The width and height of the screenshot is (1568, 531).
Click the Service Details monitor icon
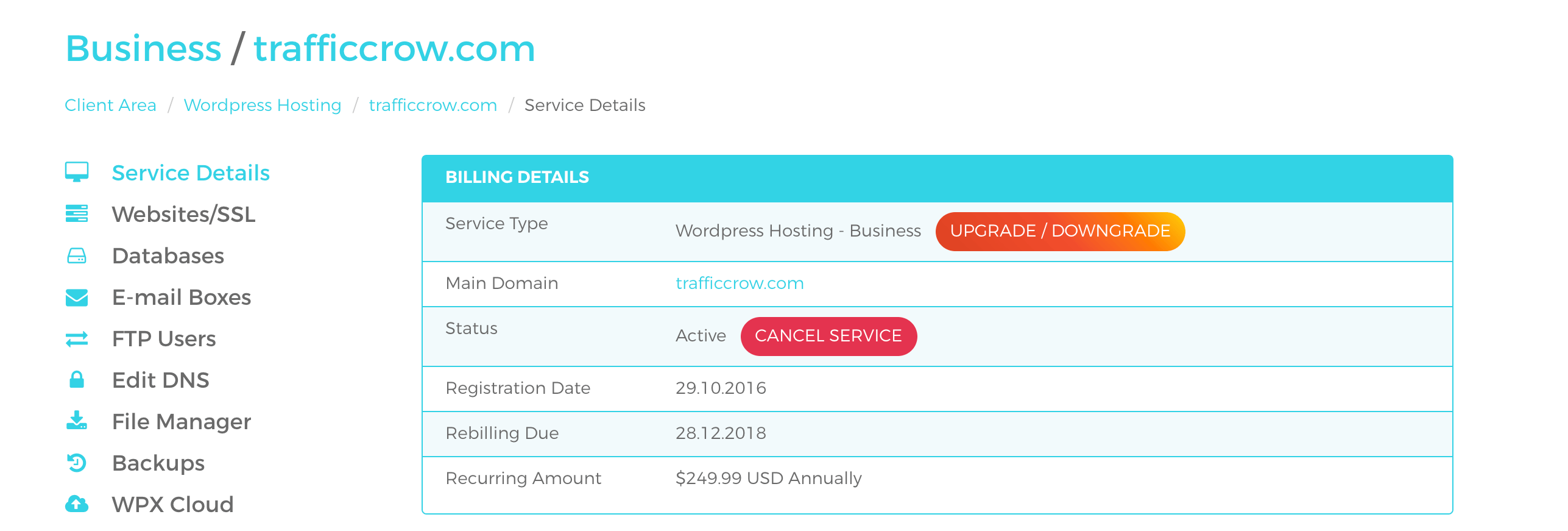point(77,172)
